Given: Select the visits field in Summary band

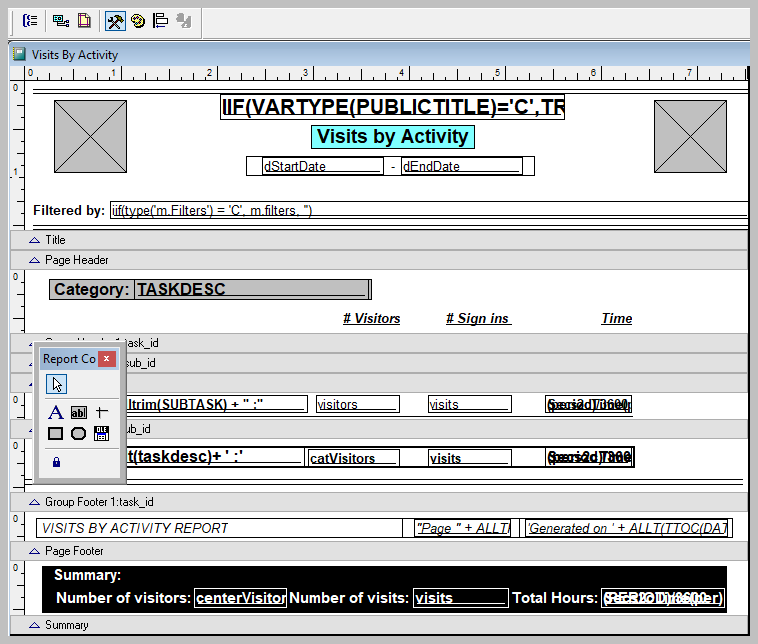Looking at the screenshot, I should (461, 598).
